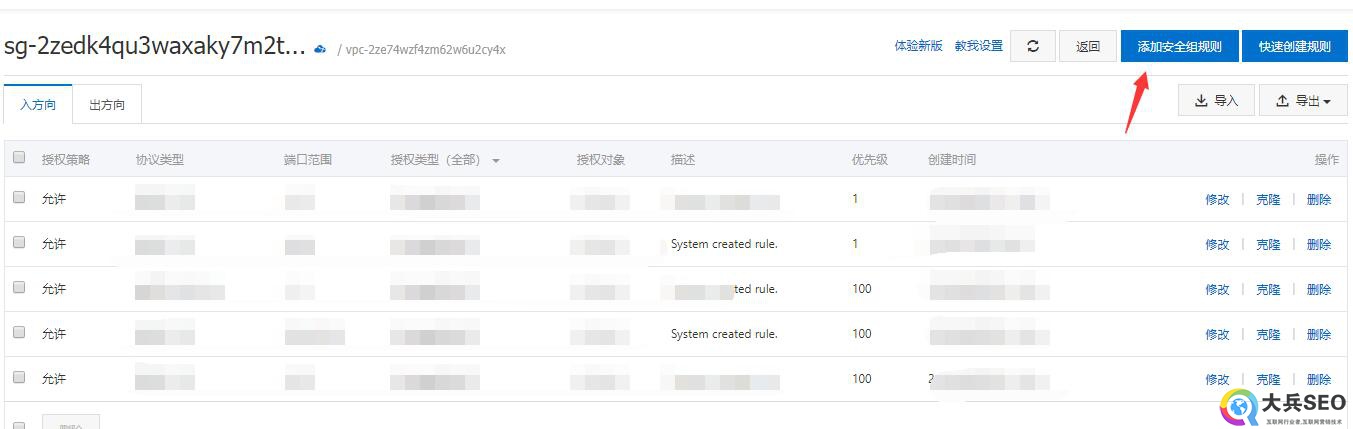The image size is (1353, 429).
Task: Click 删除 in the third rule row
Action: (1319, 289)
